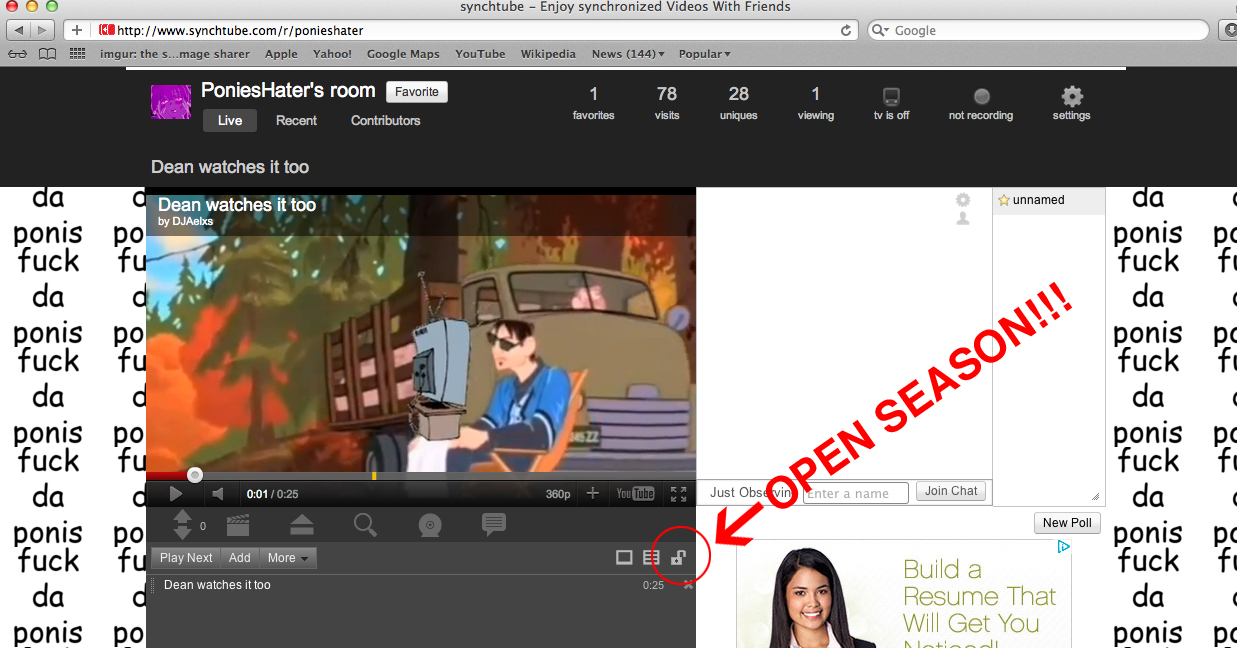Screen dimensions: 1237x648
Task: Select the Contributors tab
Action: coord(385,120)
